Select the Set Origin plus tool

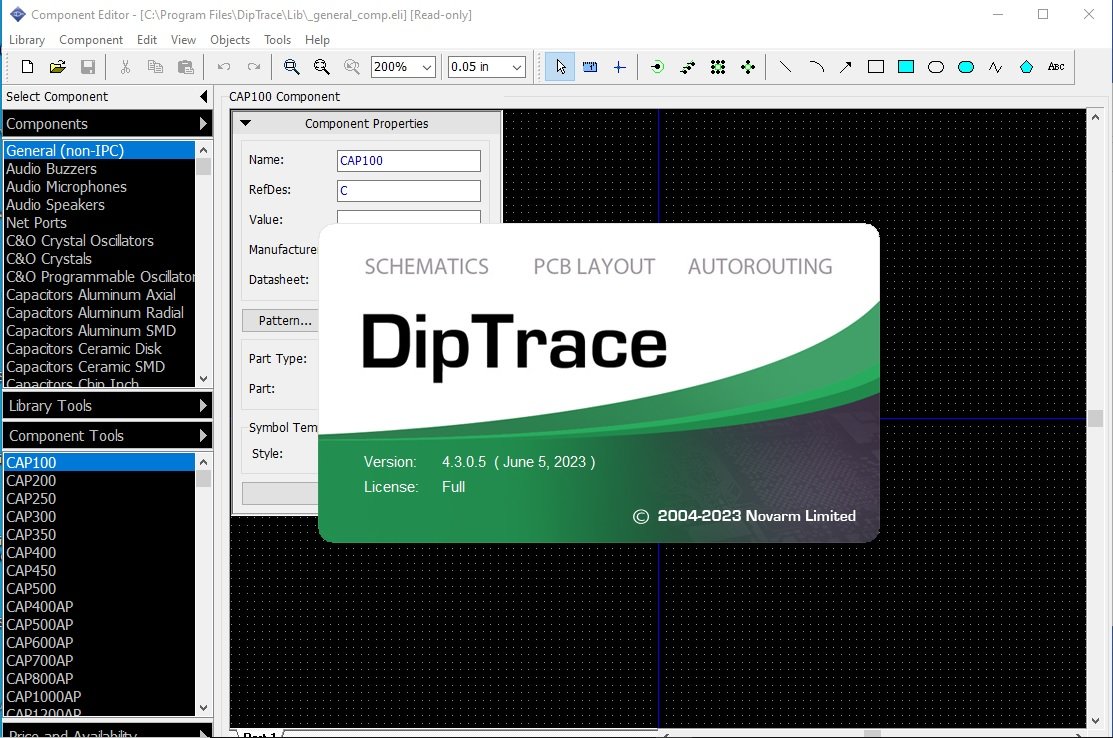619,67
